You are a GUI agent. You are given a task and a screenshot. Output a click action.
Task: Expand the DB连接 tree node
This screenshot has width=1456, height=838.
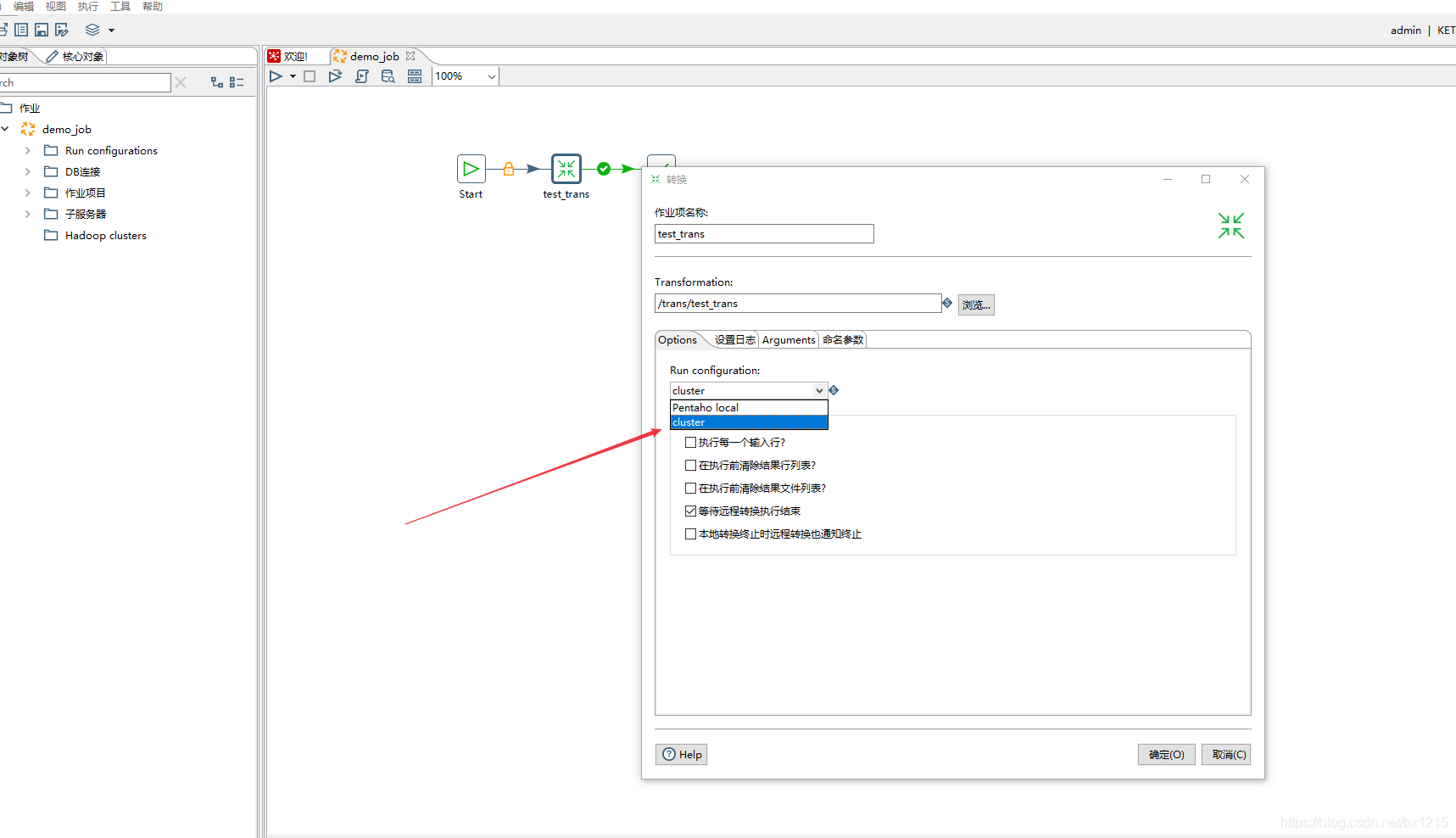(28, 171)
